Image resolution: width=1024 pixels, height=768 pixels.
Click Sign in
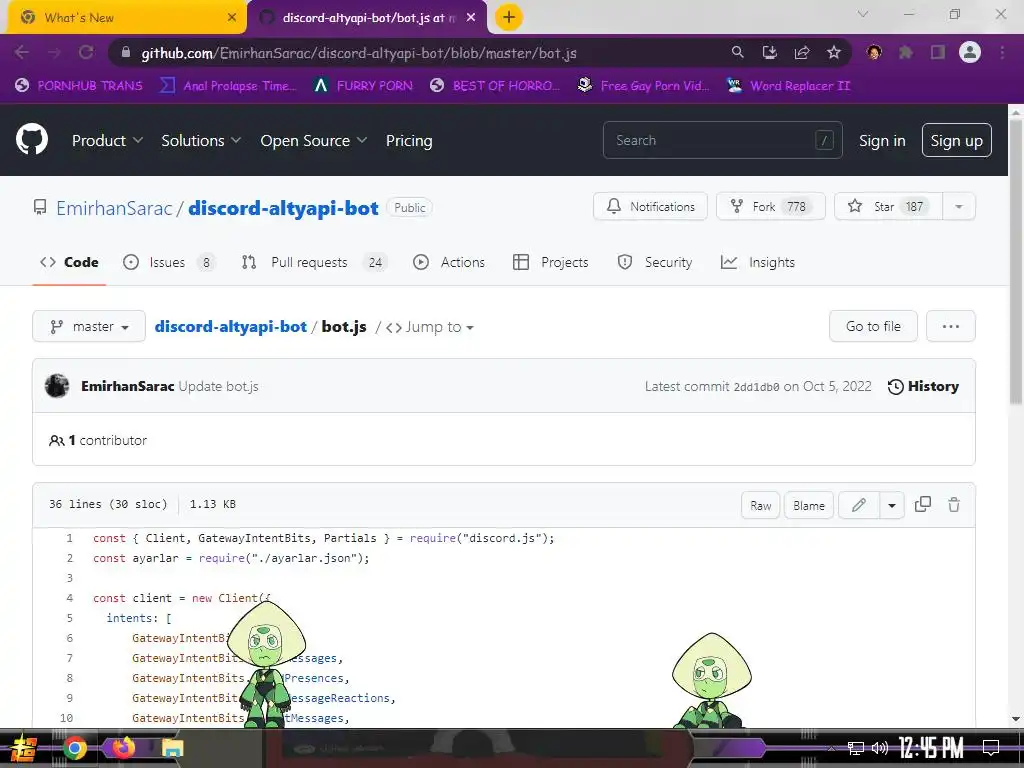pos(882,140)
